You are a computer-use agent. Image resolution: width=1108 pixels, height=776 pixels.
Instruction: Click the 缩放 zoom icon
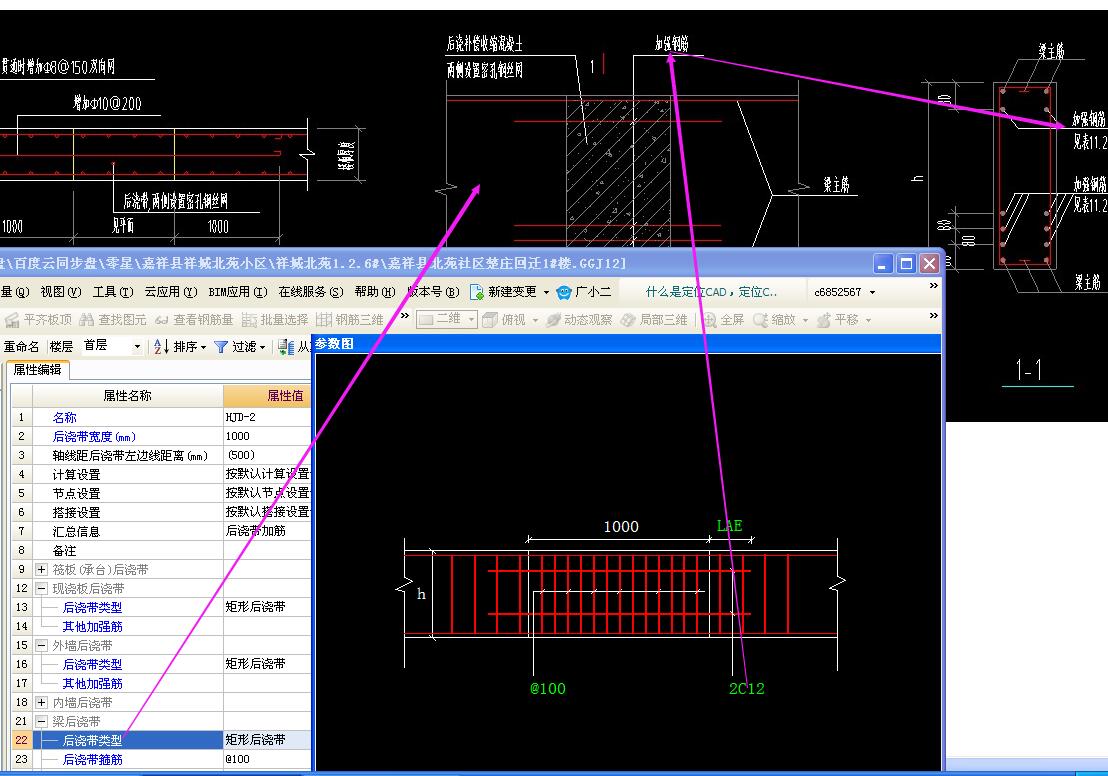[x=760, y=320]
